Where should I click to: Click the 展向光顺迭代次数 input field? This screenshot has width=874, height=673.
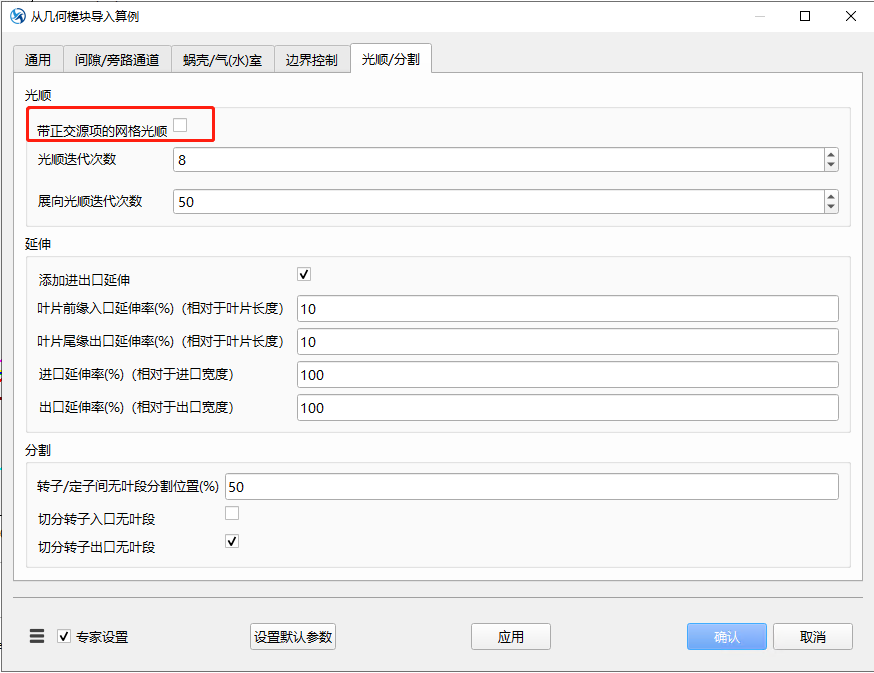pos(498,202)
